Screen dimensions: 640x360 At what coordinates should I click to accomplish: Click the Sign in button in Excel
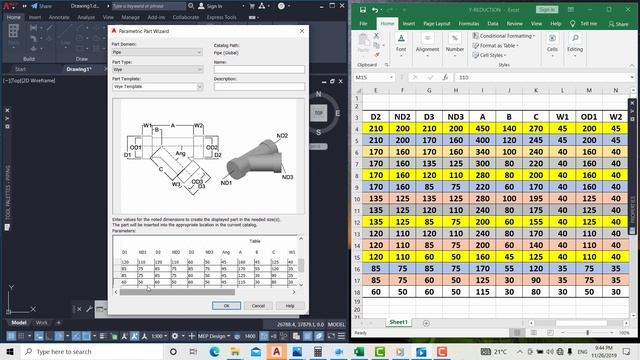tap(547, 10)
